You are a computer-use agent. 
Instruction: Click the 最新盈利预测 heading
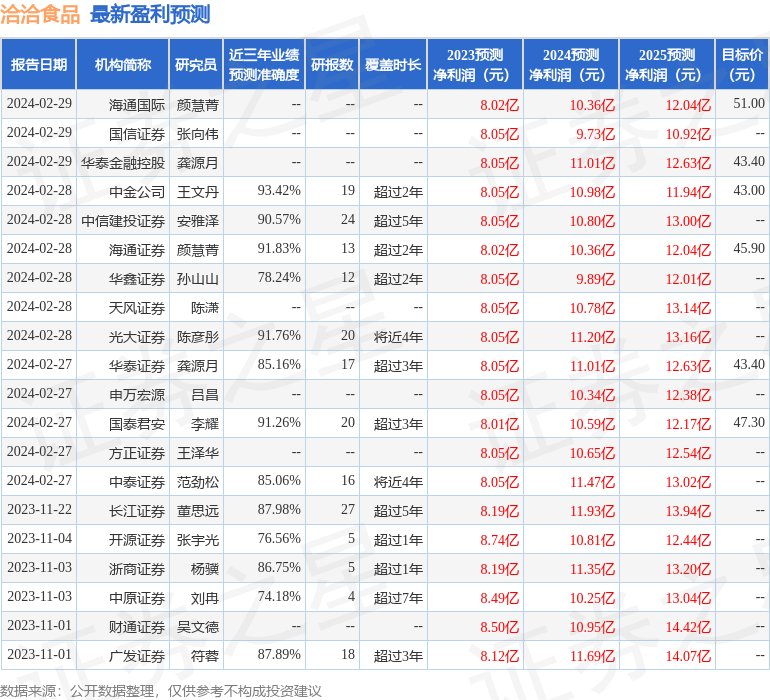tap(150, 14)
